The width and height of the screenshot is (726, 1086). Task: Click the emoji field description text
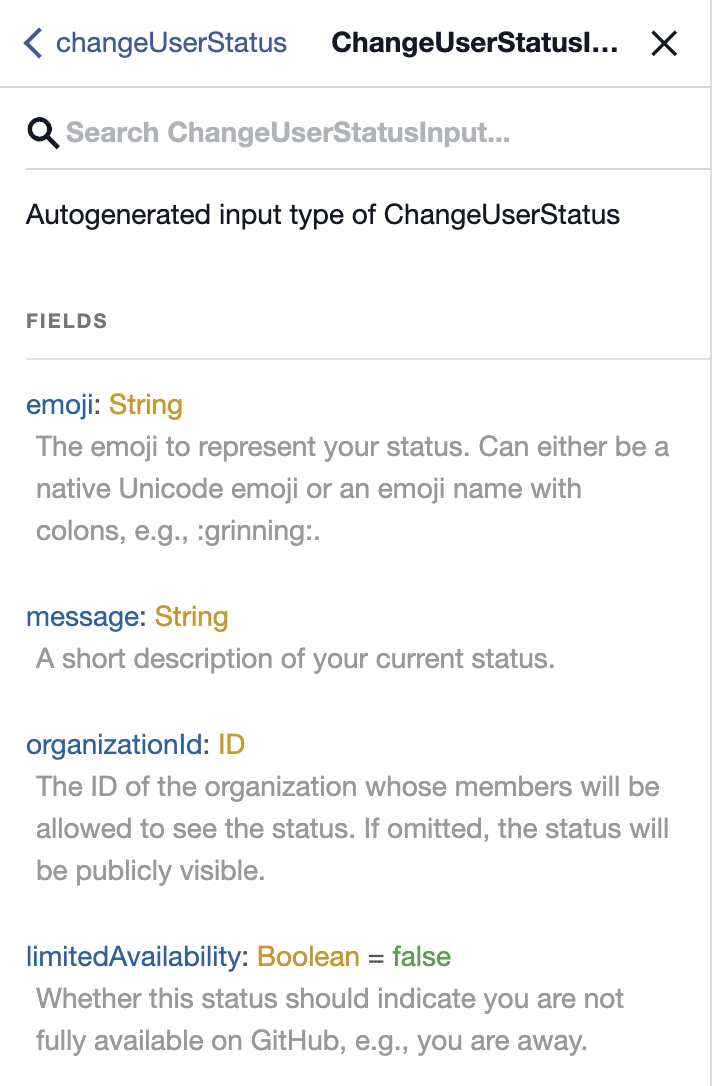pos(350,489)
